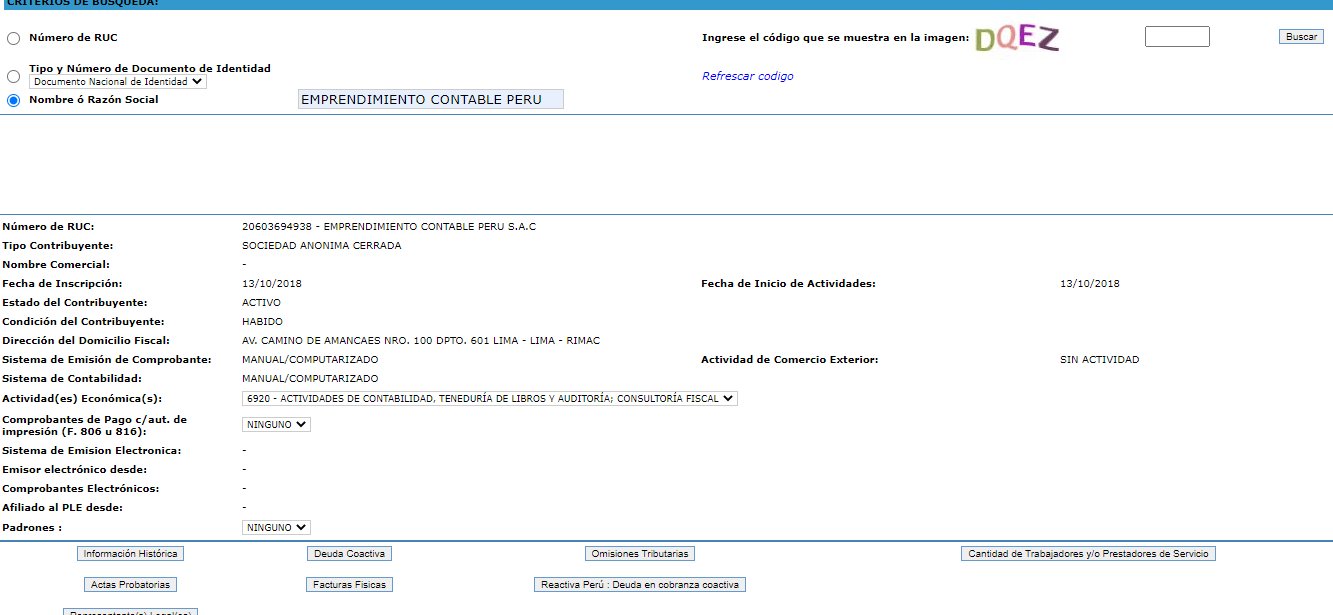The height and width of the screenshot is (615, 1333).
Task: Click the Estado del Contribuyente label
Action: click(74, 303)
